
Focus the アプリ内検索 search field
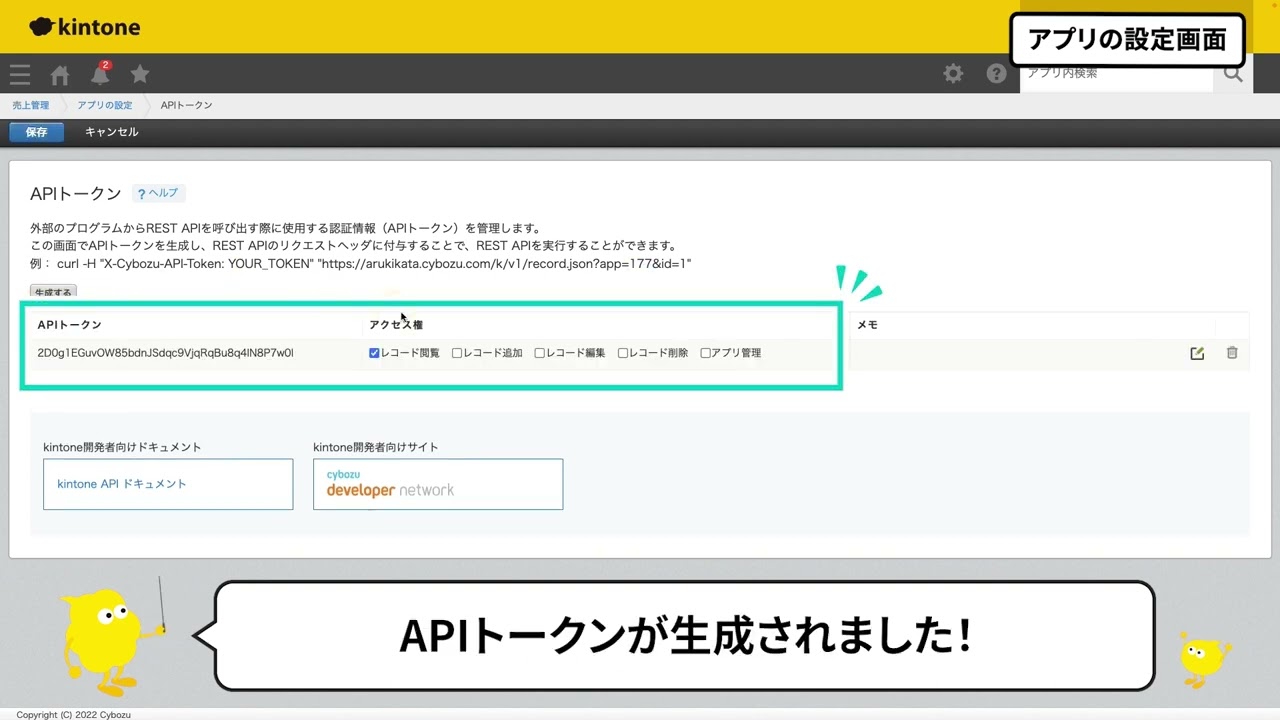click(x=1117, y=73)
